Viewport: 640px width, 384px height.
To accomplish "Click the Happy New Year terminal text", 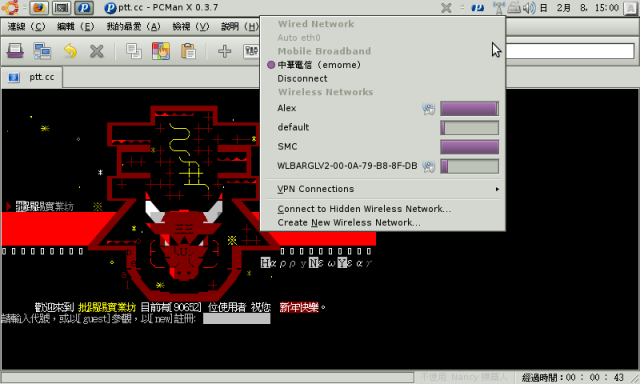I will (x=316, y=263).
